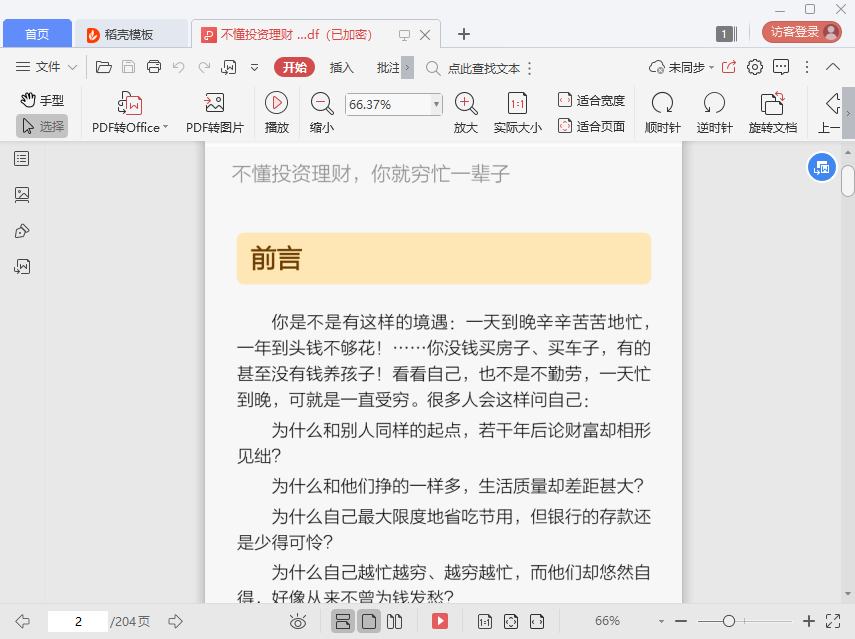Toggle eye protection mode icon in status bar
Viewport: 855px width, 639px height.
297,621
